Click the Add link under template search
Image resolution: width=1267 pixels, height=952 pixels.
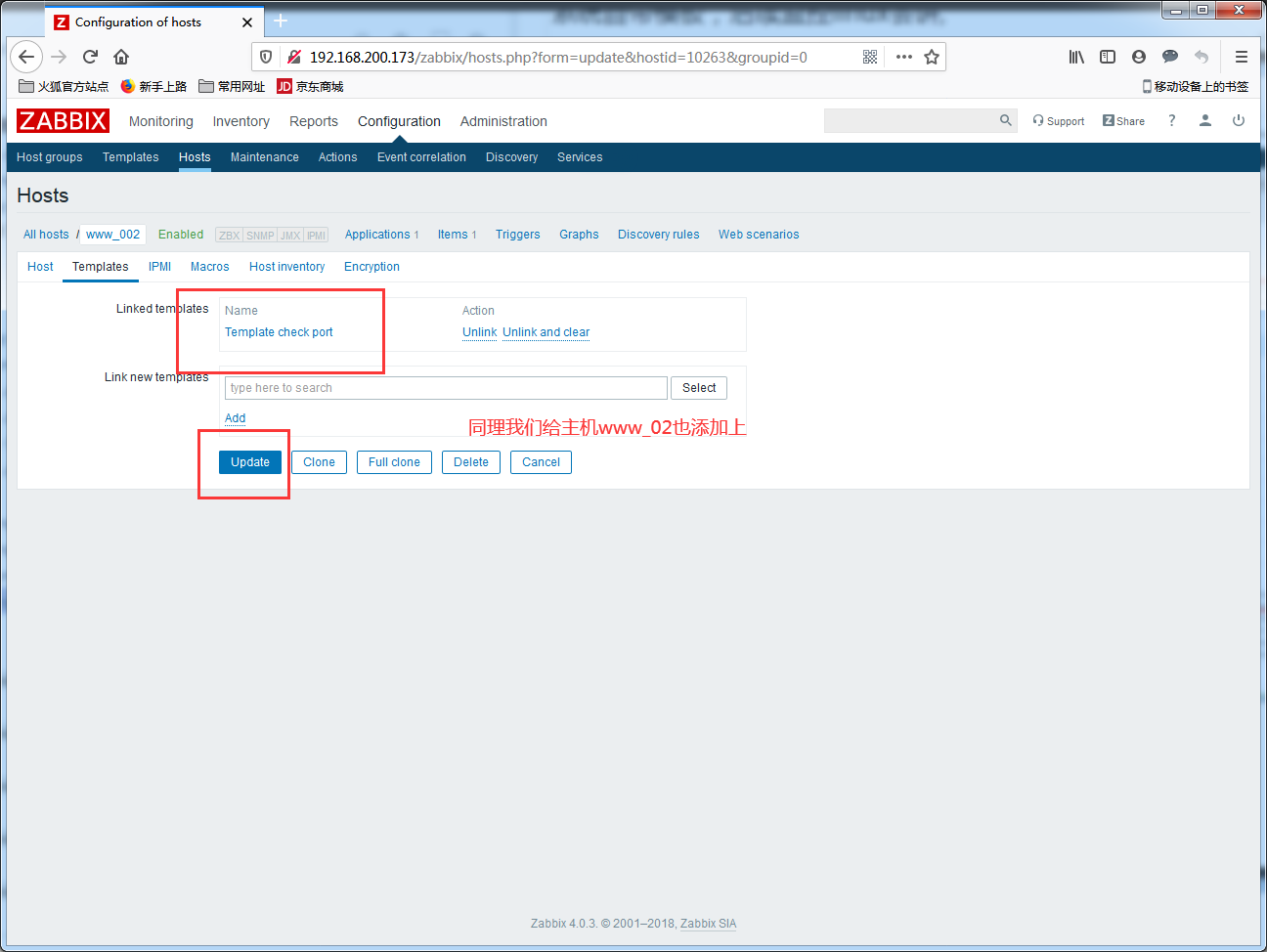click(x=236, y=418)
